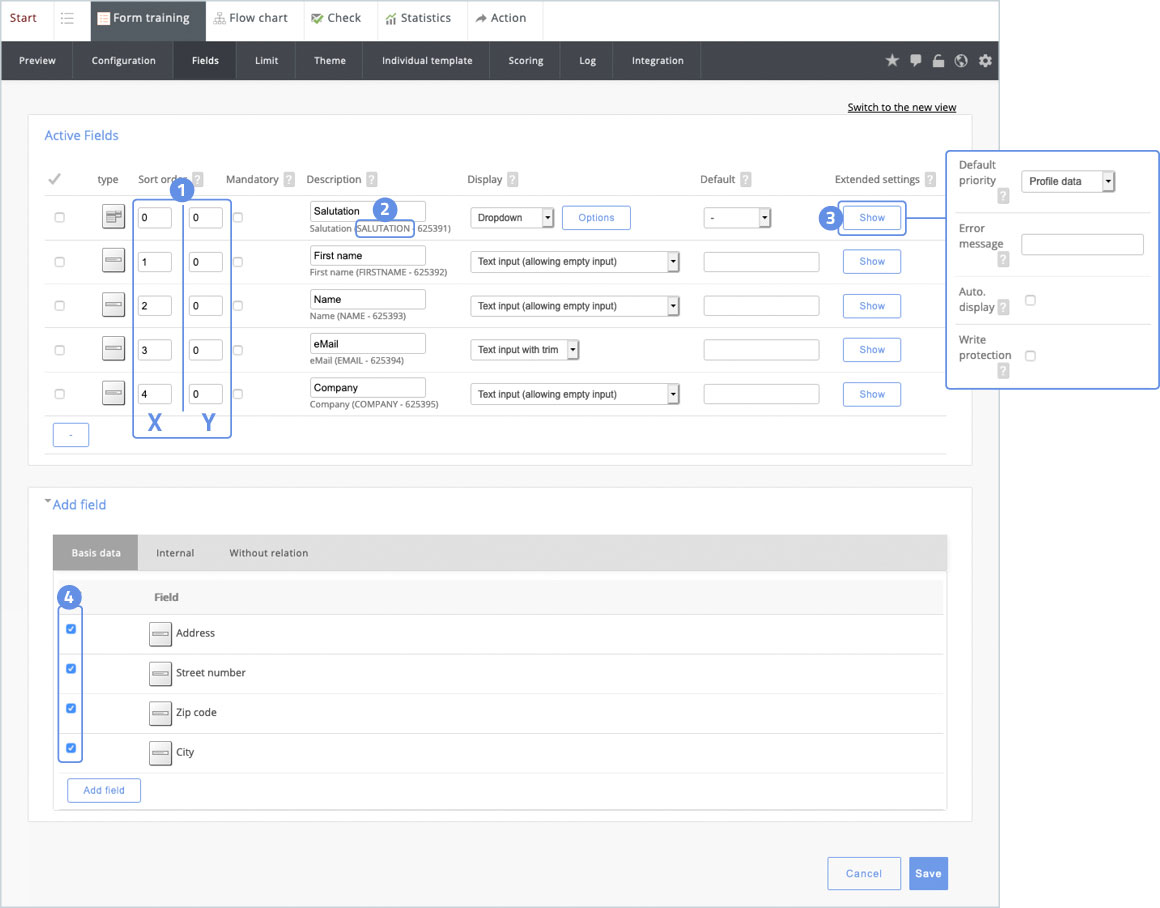Click the Save button
Image resolution: width=1160 pixels, height=908 pixels.
pyautogui.click(x=927, y=873)
